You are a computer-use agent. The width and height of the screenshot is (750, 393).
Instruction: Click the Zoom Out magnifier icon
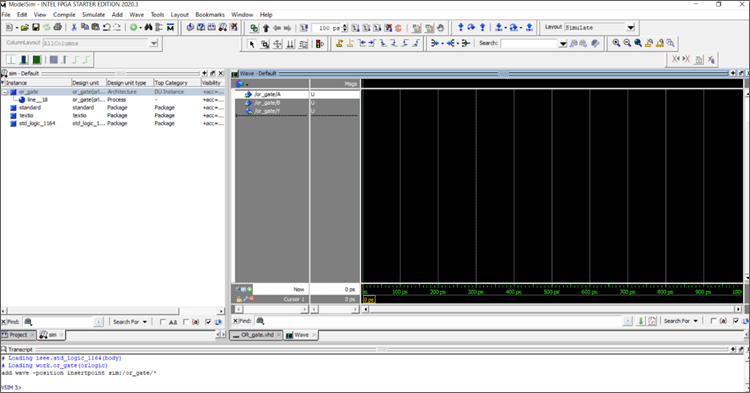pyautogui.click(x=627, y=43)
